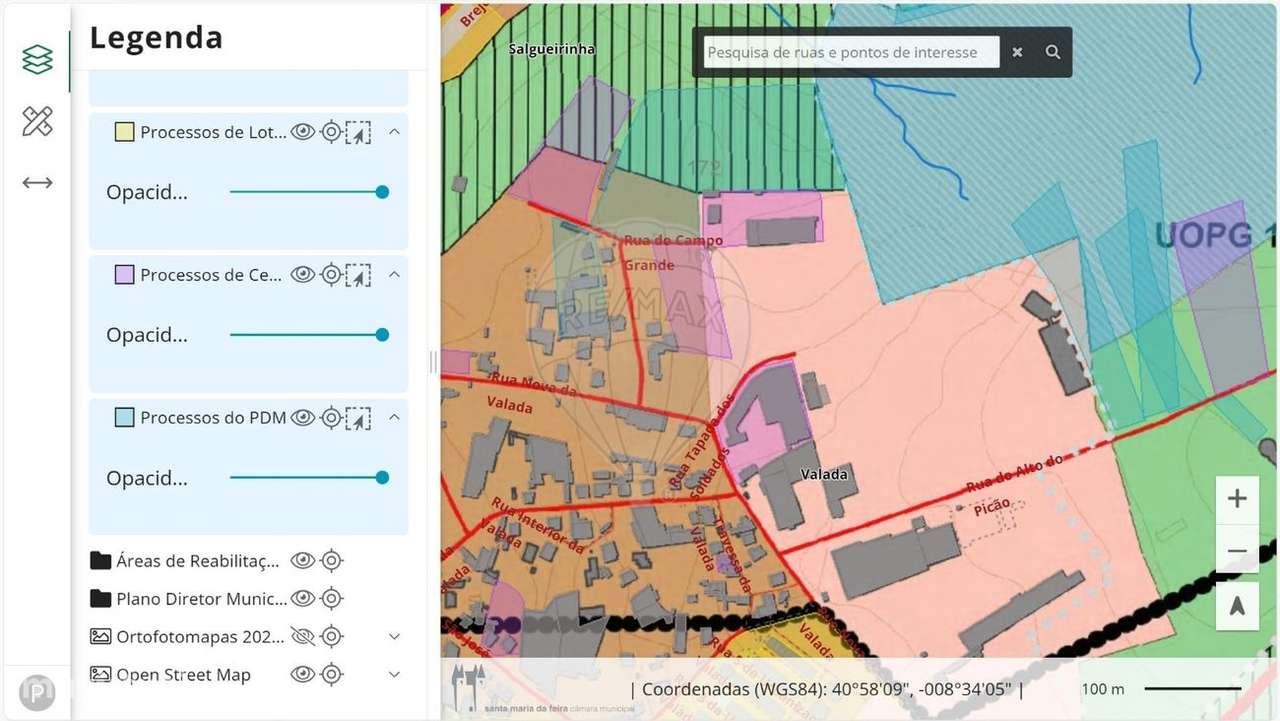
Task: Reset map orientation with north arrow
Action: [x=1237, y=605]
